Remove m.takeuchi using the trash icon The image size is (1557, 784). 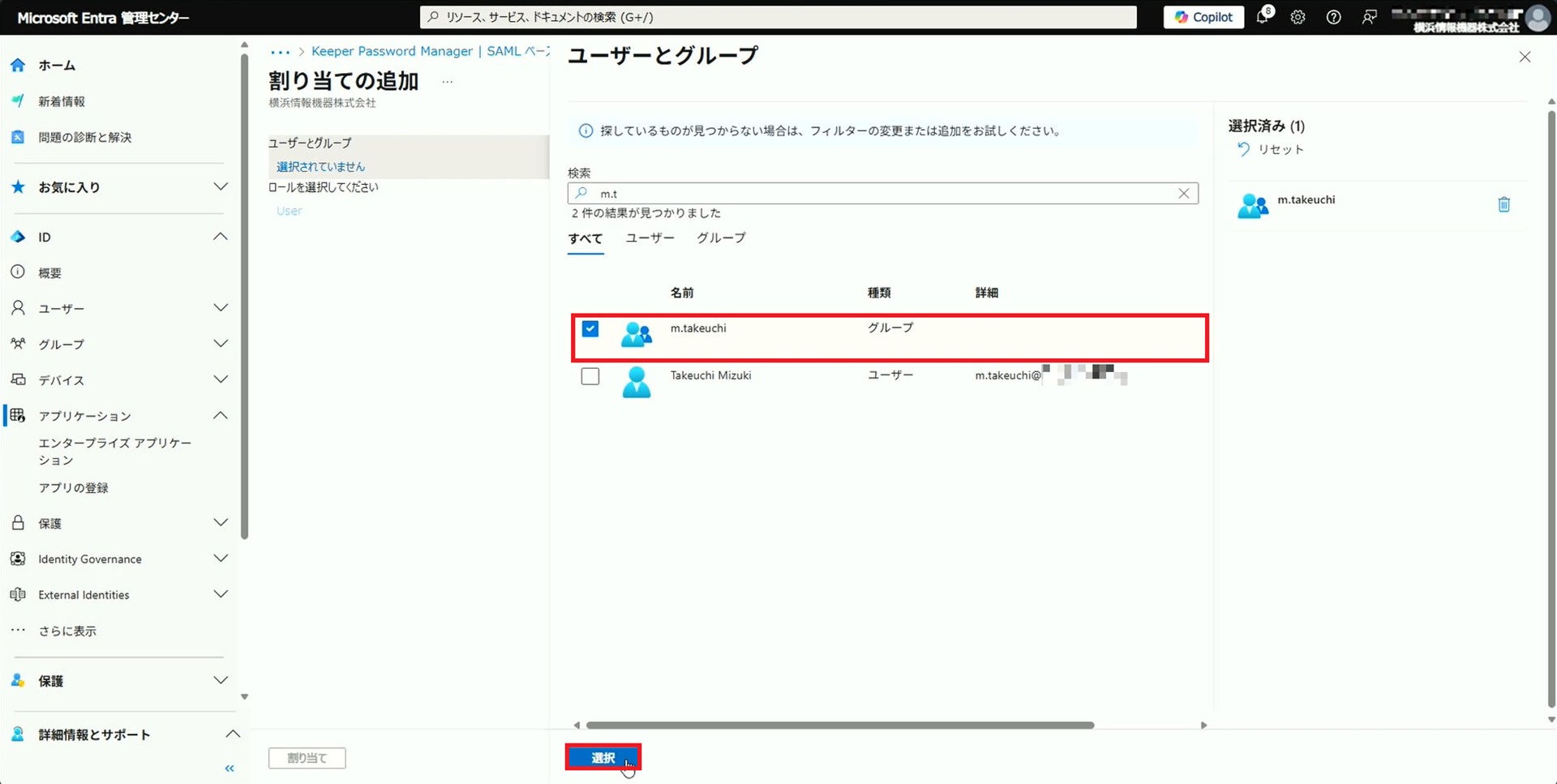pos(1503,204)
